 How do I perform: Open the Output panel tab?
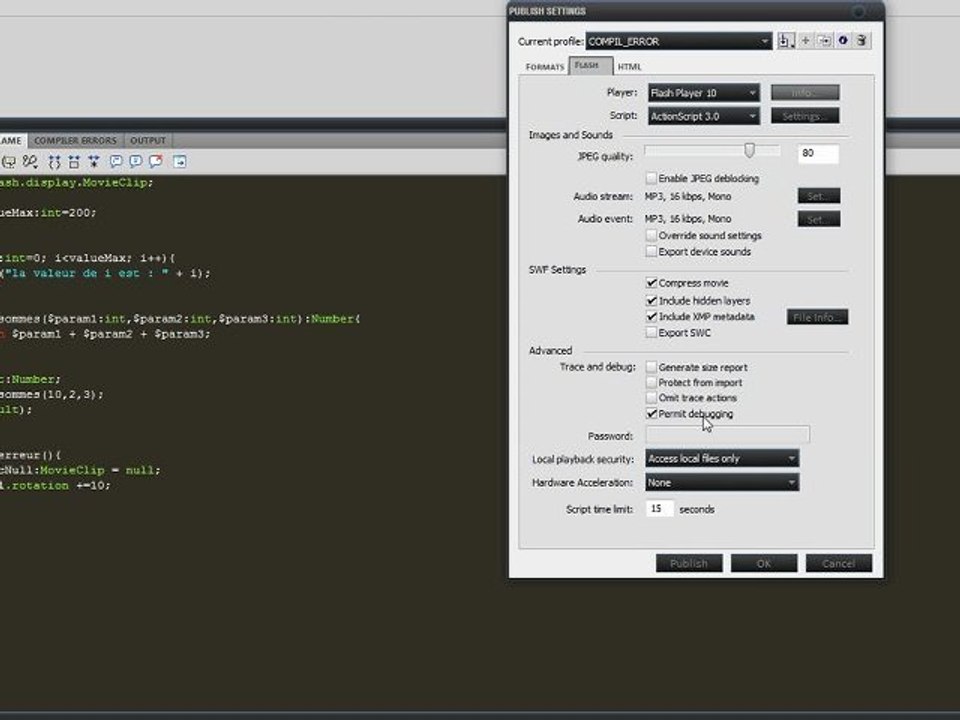pyautogui.click(x=148, y=141)
